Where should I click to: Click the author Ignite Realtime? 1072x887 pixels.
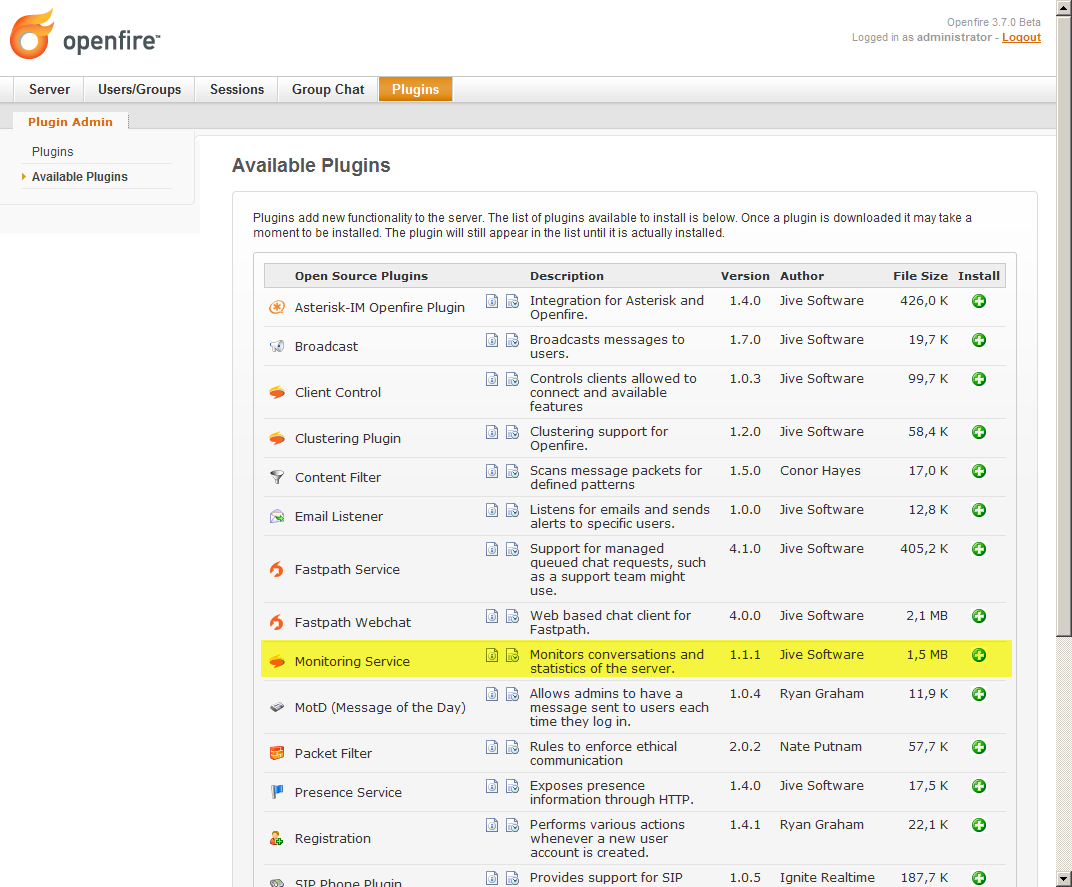(827, 877)
